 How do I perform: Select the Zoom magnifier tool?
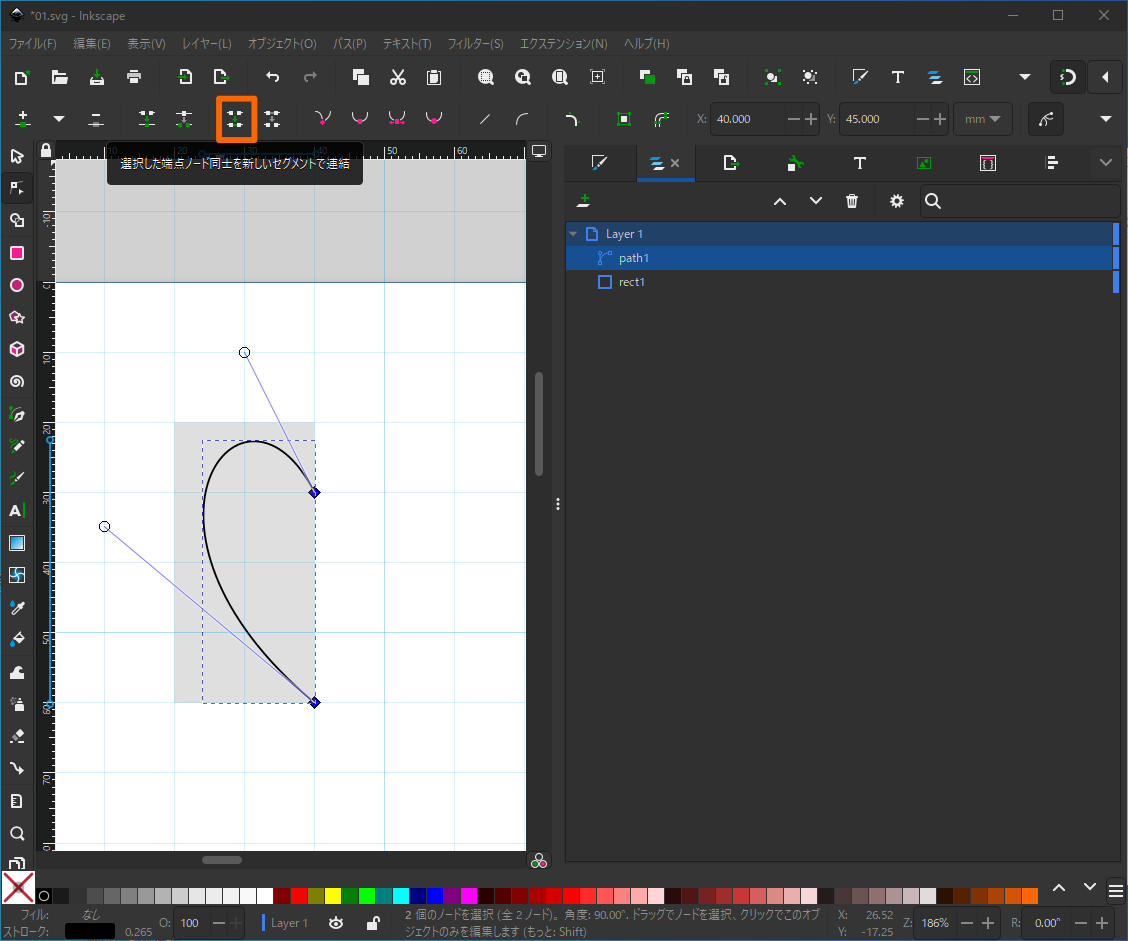coord(17,833)
